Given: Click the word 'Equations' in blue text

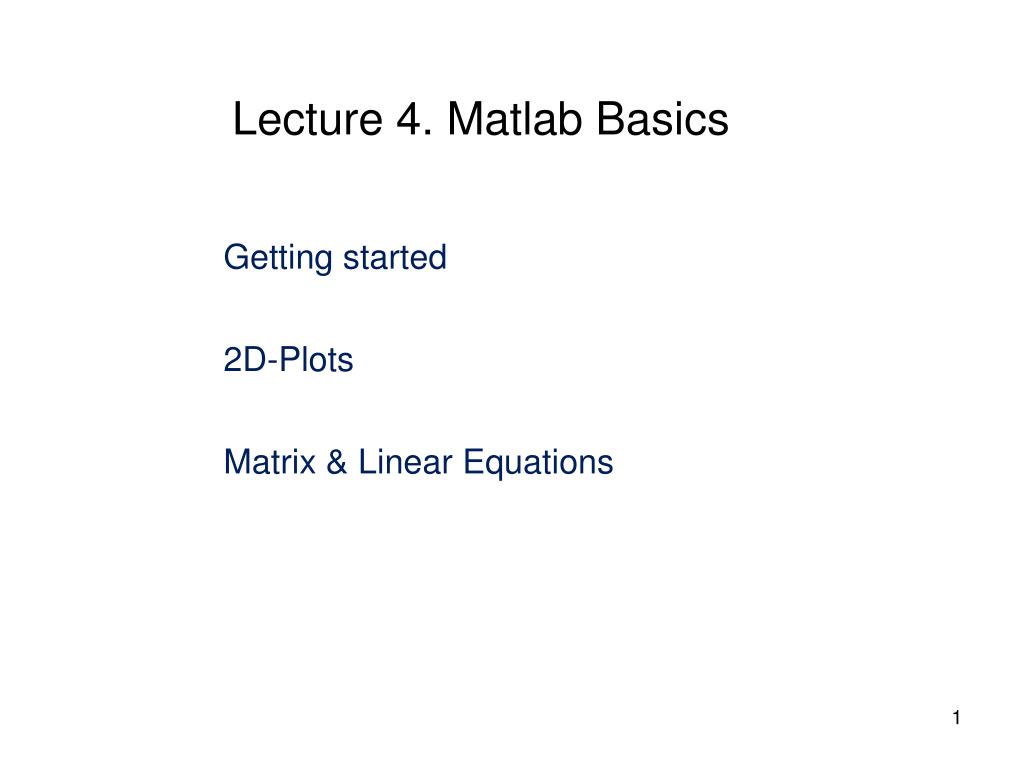Looking at the screenshot, I should pos(538,464).
